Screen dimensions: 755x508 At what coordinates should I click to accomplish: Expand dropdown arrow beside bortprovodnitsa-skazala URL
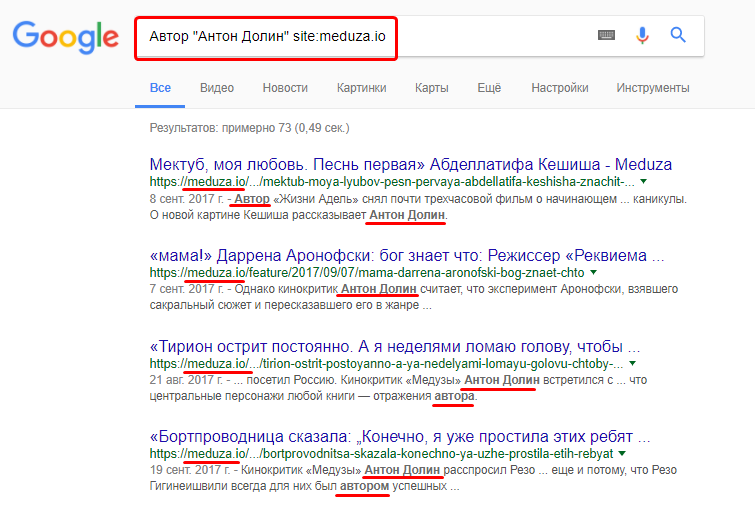622,454
